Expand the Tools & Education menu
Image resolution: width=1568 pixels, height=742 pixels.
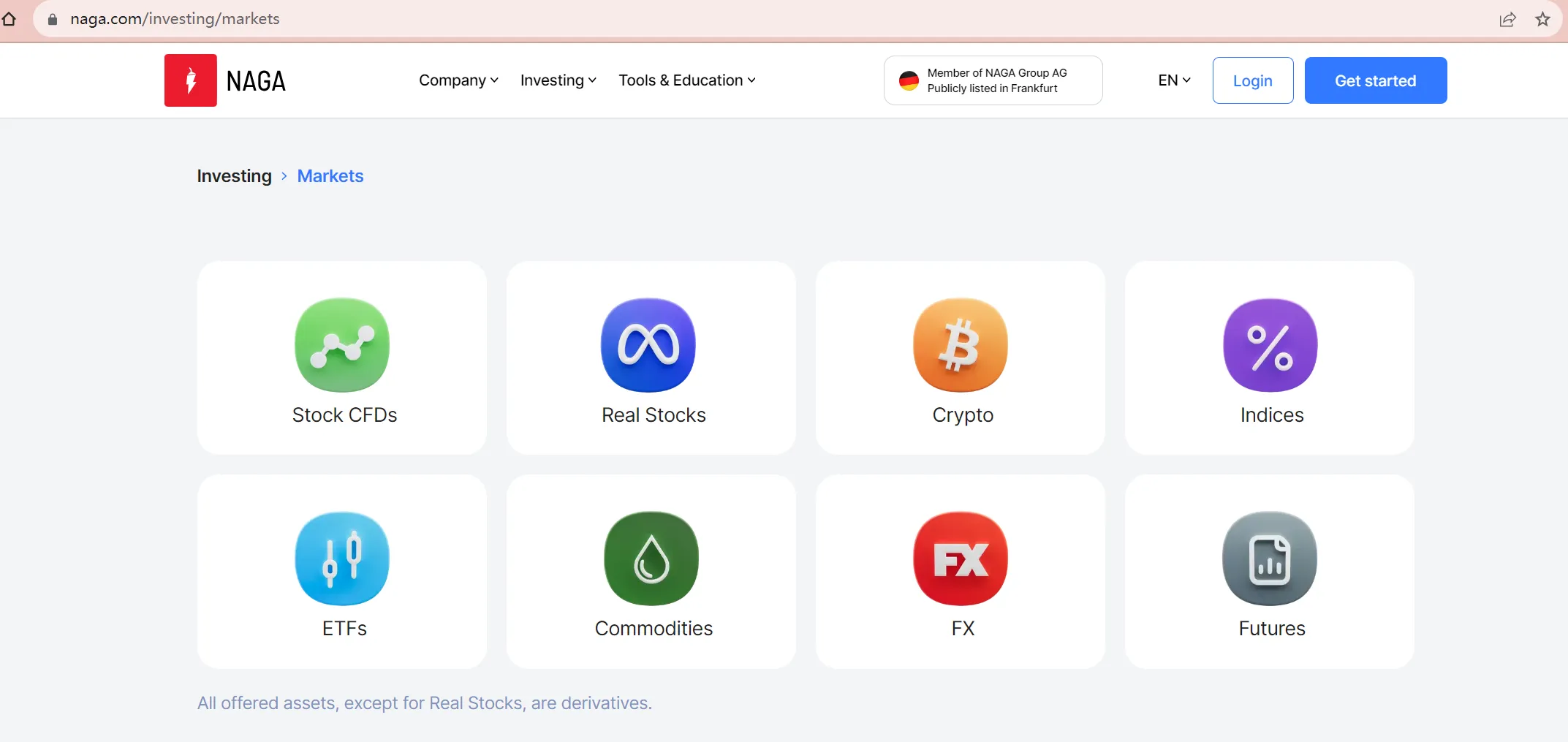click(x=687, y=80)
